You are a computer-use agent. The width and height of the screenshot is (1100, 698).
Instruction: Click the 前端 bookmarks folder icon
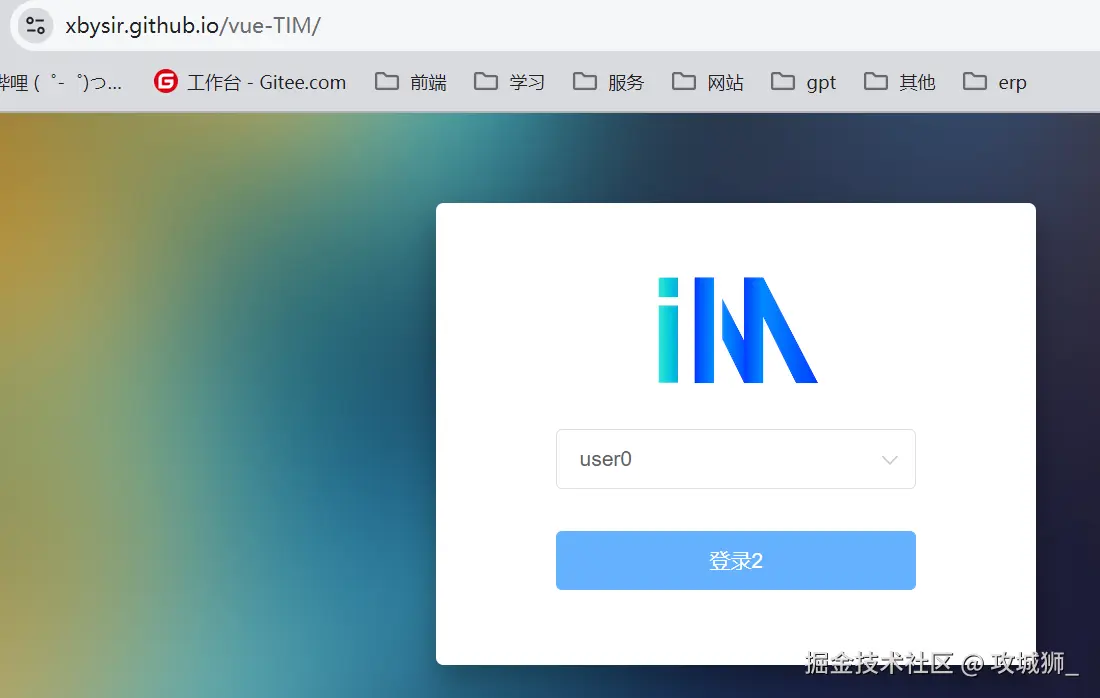[386, 82]
